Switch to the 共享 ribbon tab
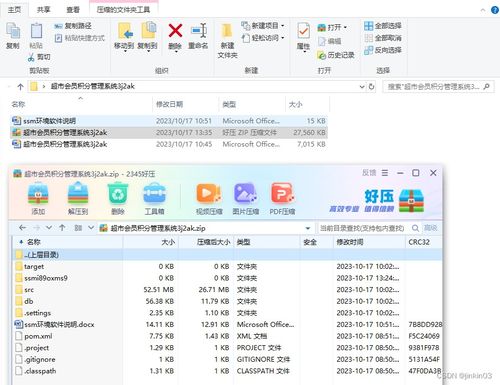The height and width of the screenshot is (385, 500). point(43,10)
